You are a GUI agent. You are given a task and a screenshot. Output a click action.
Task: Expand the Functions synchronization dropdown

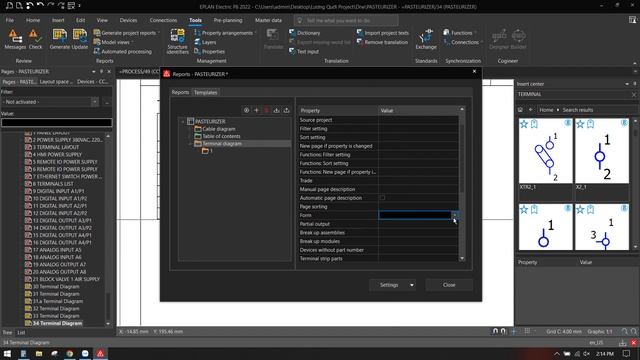tap(475, 33)
